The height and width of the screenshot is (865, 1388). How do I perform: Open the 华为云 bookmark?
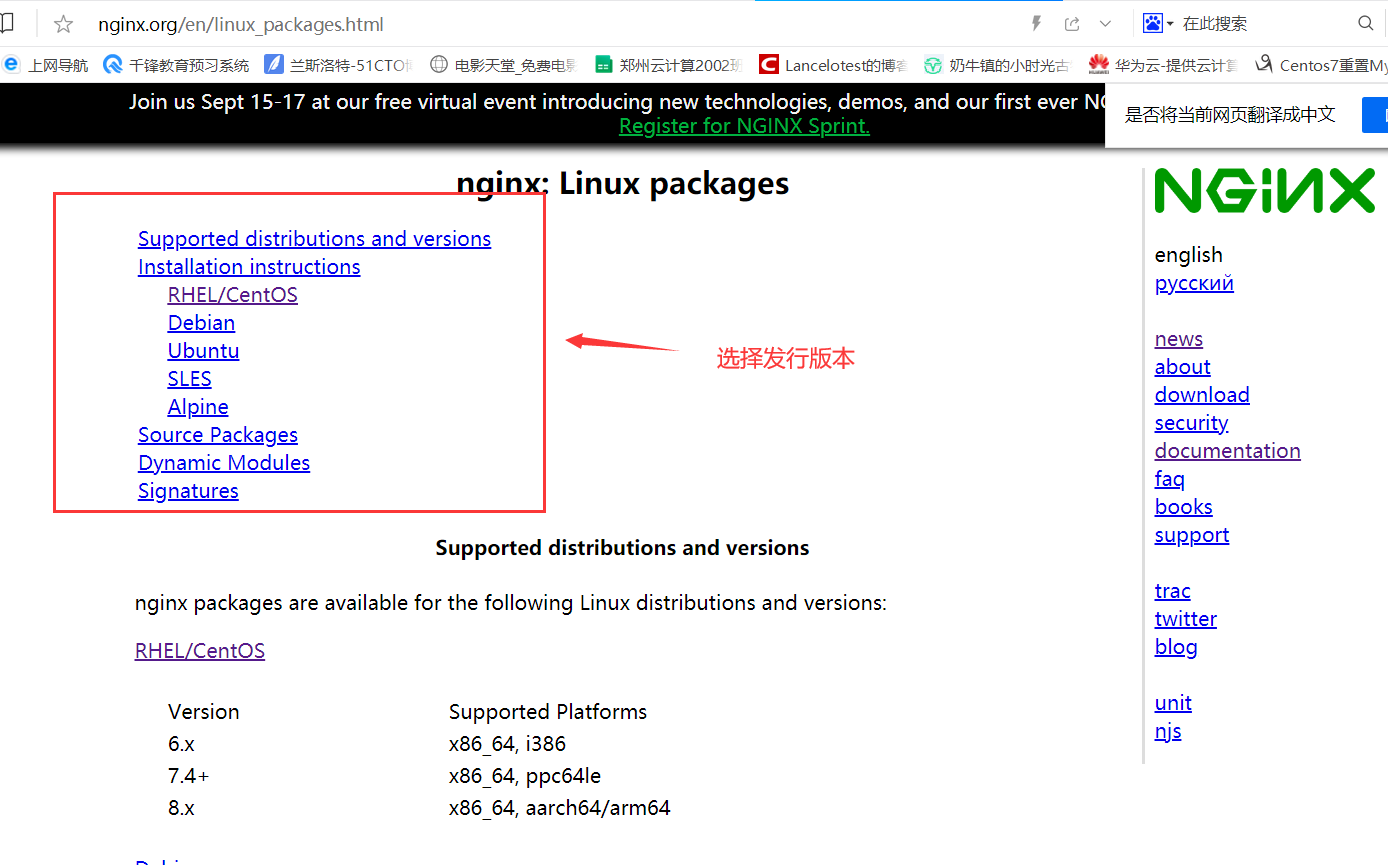1163,65
